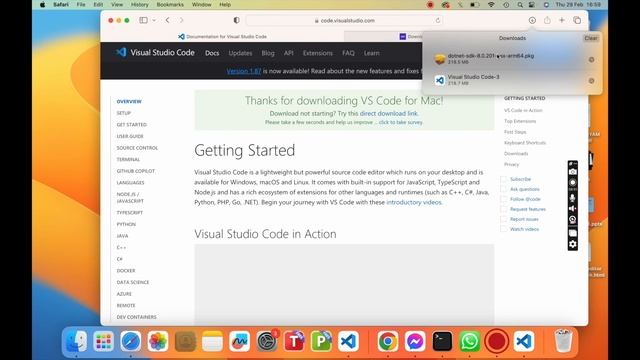
Task: Reload the page with the refresh icon
Action: pyautogui.click(x=438, y=20)
